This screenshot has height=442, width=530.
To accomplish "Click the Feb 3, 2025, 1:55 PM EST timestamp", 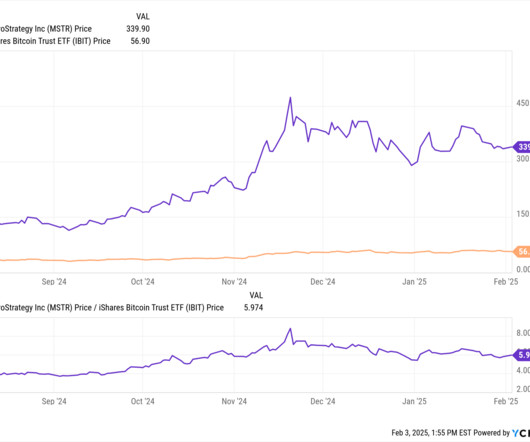I will [x=431, y=433].
